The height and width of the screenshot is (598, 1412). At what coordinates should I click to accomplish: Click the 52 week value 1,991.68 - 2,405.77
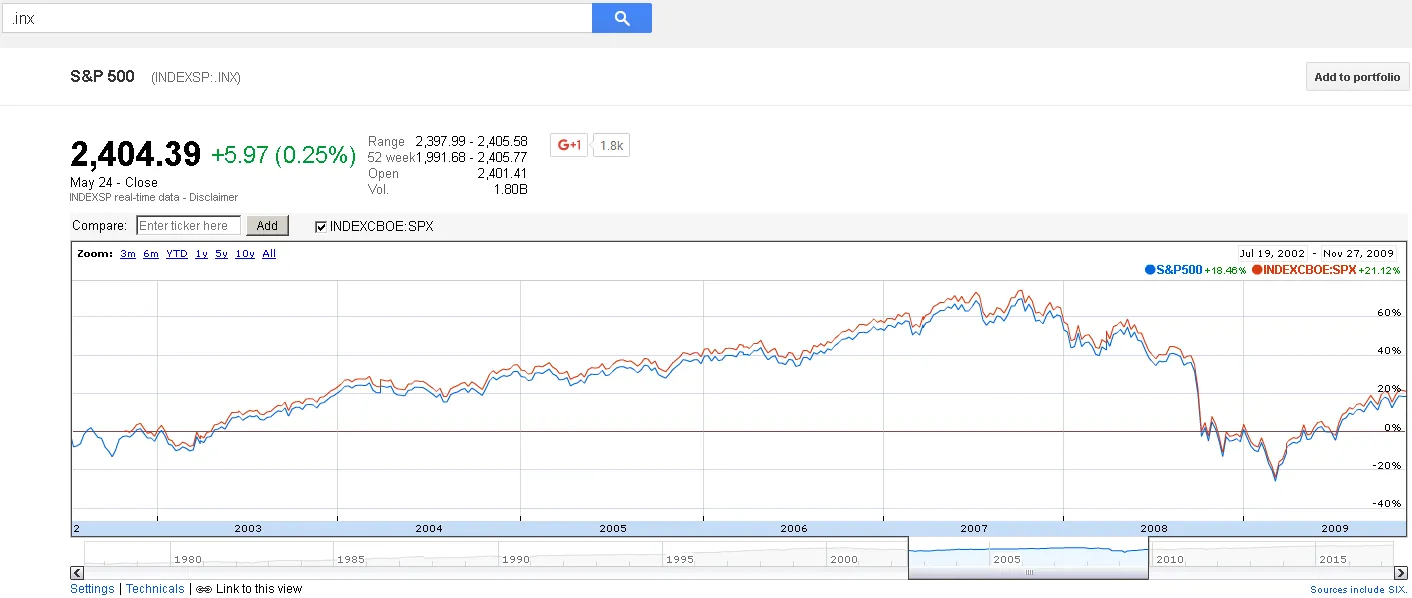tap(471, 158)
